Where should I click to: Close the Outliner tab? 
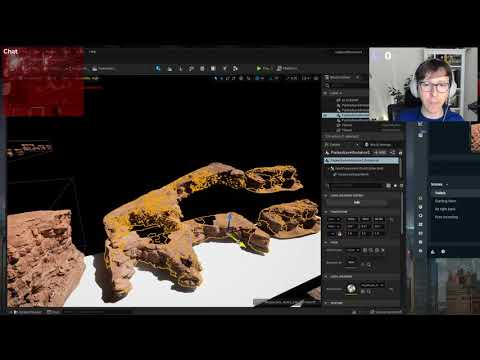(358, 77)
